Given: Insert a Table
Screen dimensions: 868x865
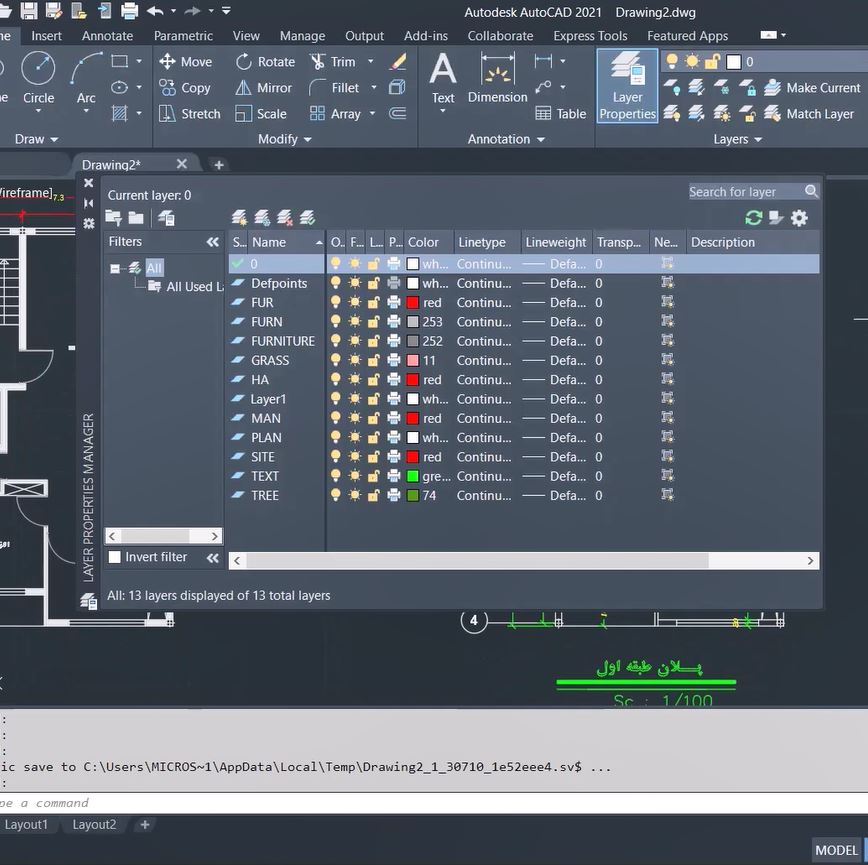Looking at the screenshot, I should pos(561,113).
